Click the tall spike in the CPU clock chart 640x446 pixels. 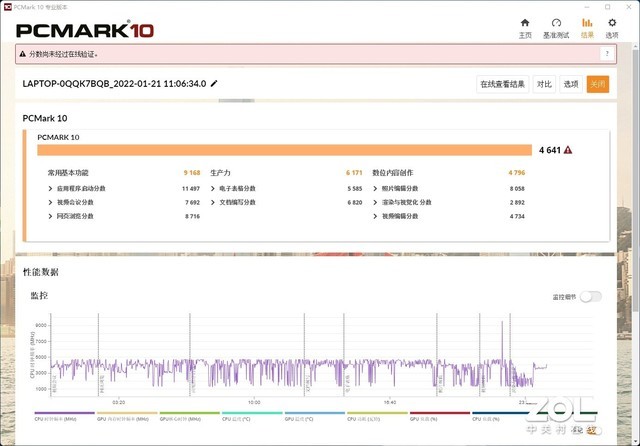tap(502, 343)
